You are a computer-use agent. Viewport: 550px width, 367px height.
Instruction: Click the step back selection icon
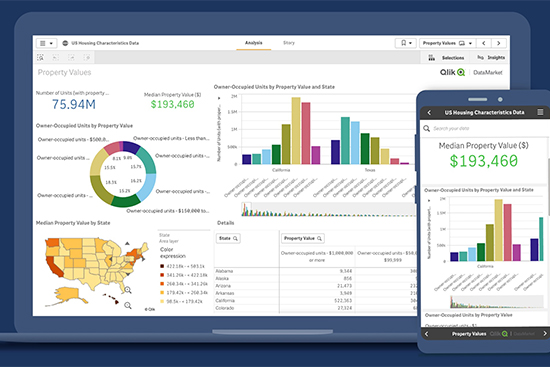coord(55,57)
